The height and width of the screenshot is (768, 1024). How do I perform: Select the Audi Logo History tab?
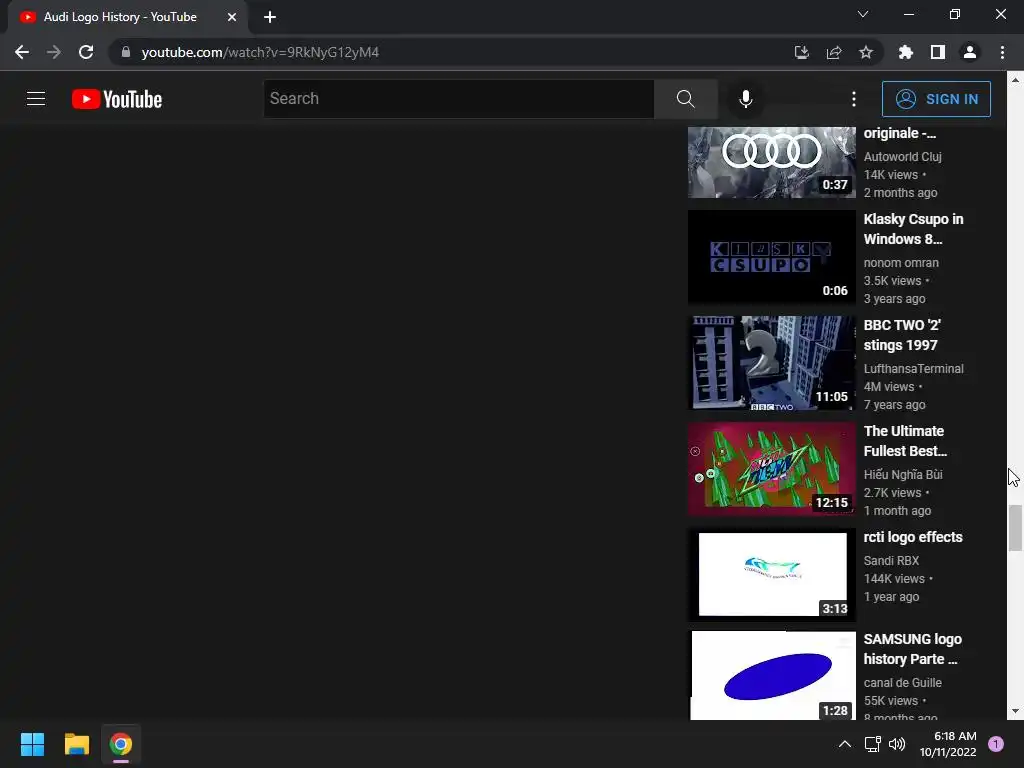pos(127,17)
